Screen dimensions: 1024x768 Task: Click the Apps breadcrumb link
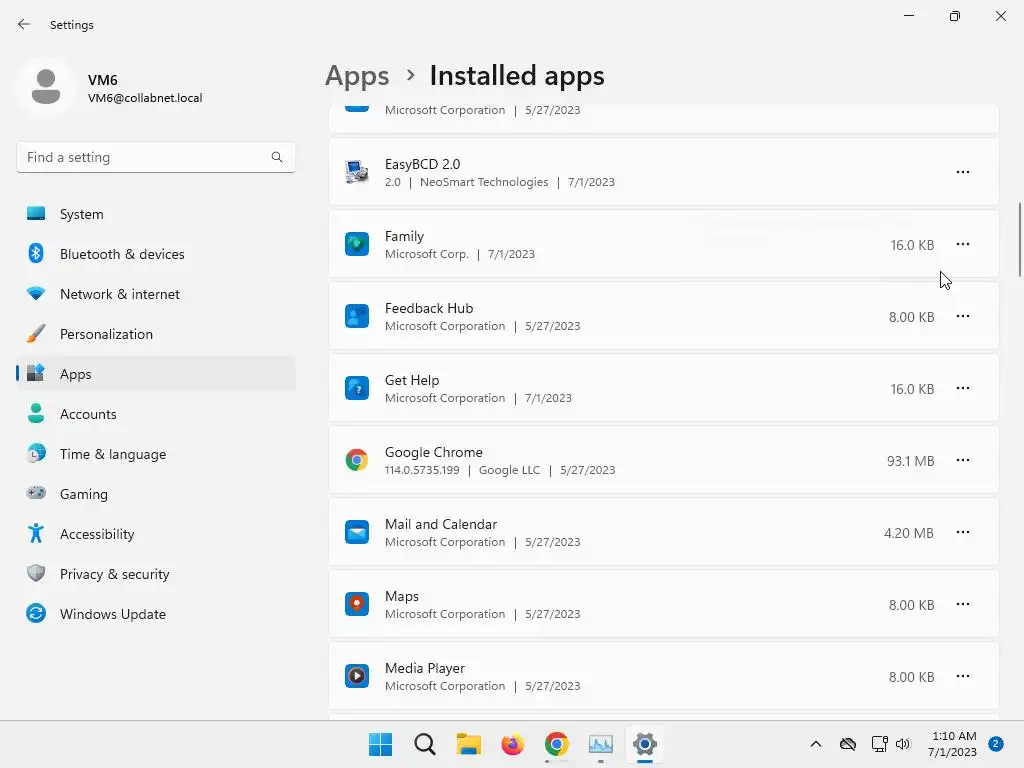point(357,76)
